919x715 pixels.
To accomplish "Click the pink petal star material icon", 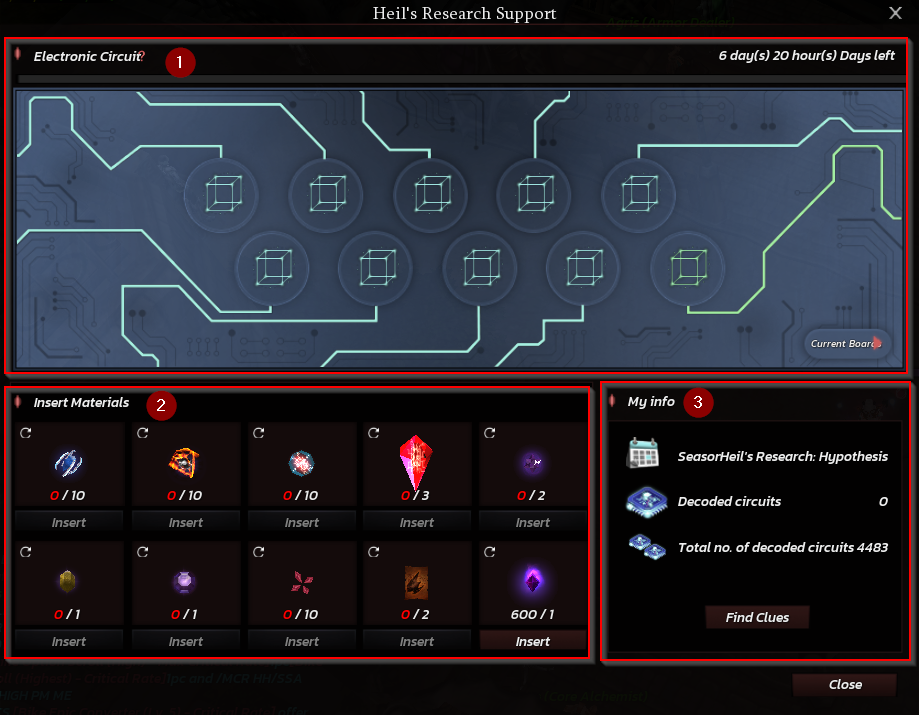I will pyautogui.click(x=302, y=582).
